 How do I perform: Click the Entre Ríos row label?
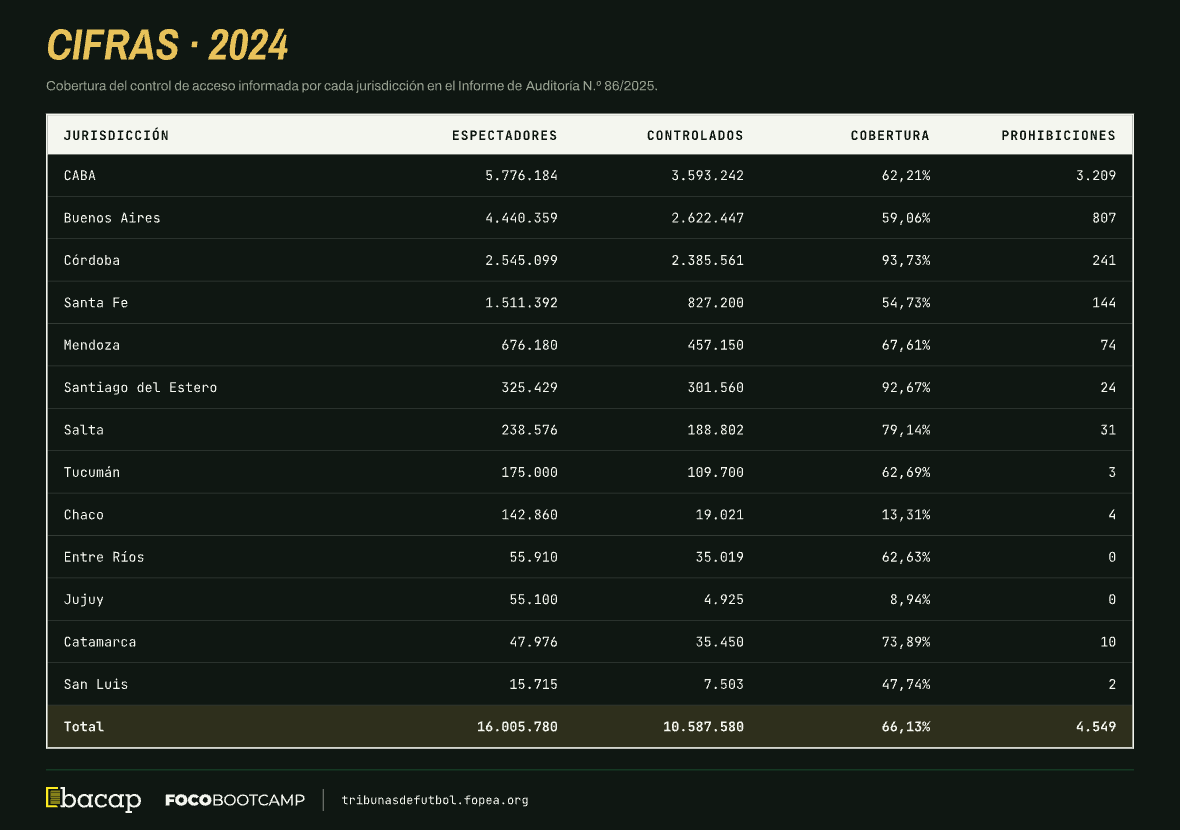click(104, 558)
